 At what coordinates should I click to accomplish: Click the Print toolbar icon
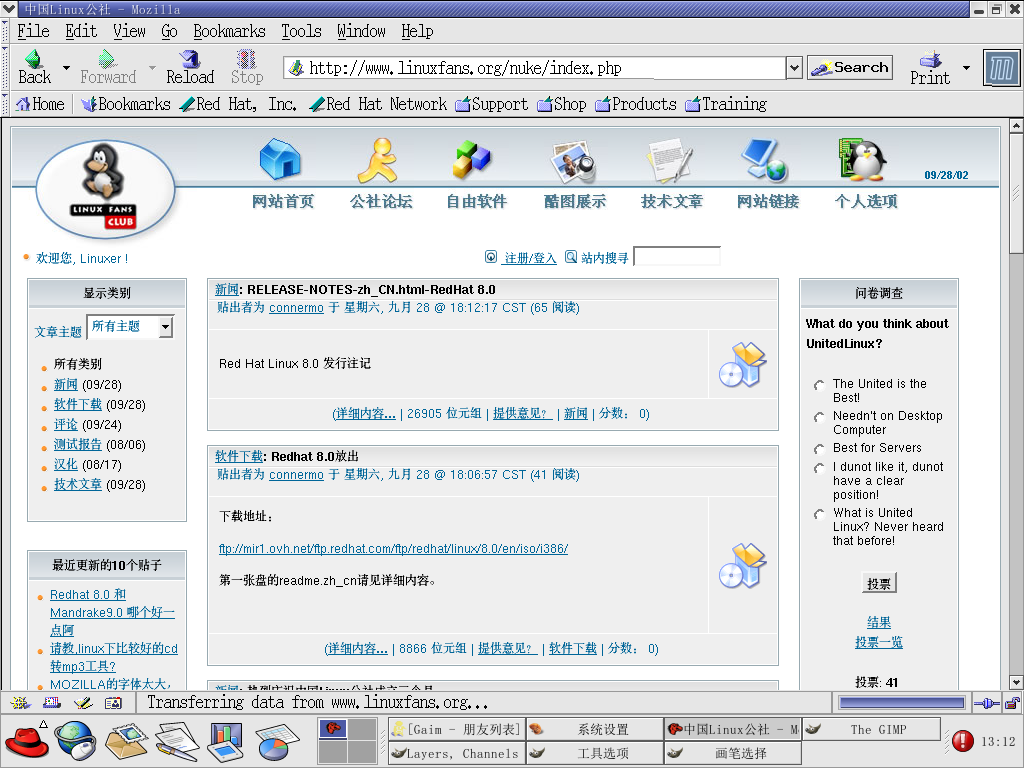click(930, 60)
